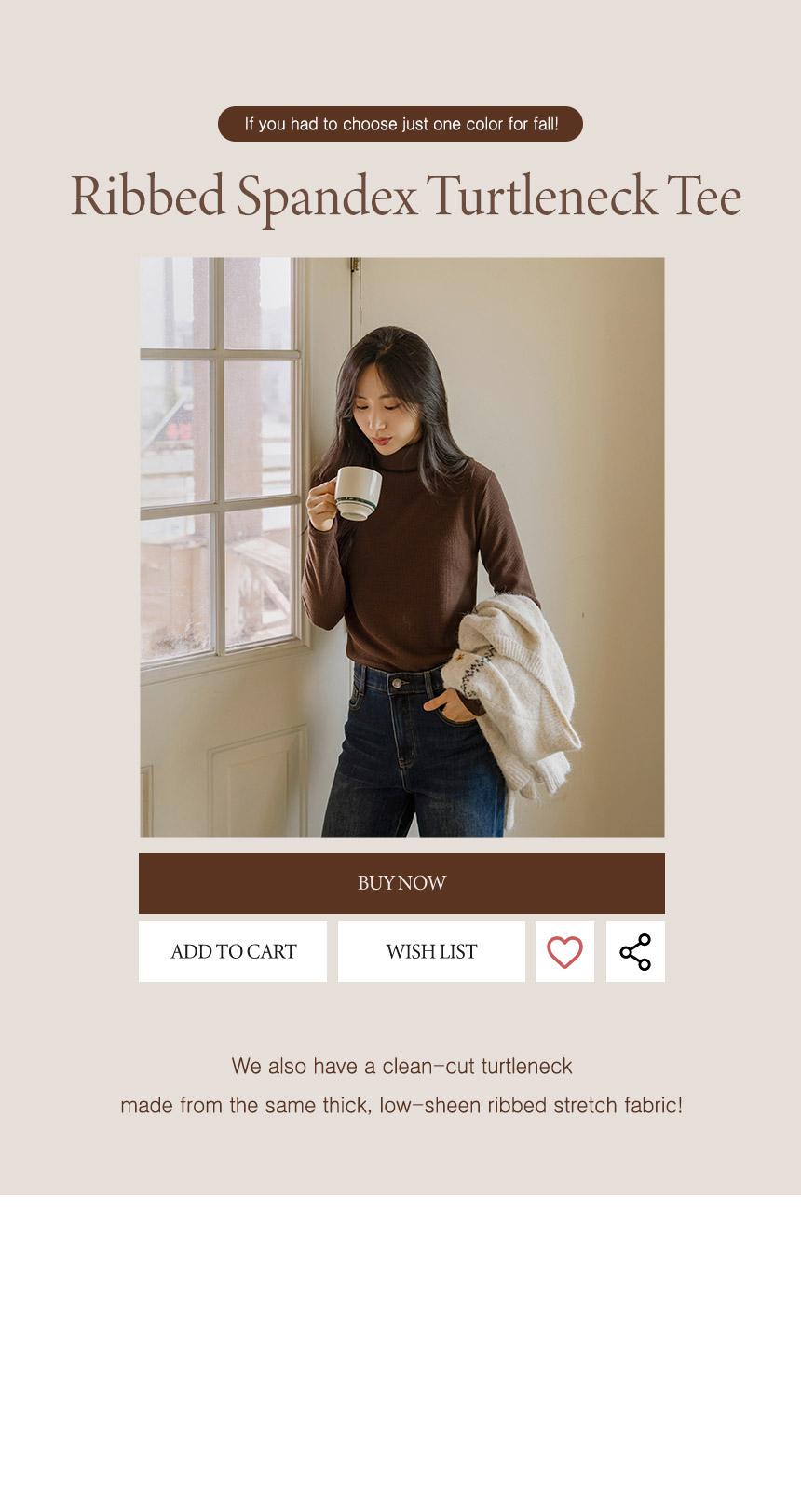
Task: Click the 'clean-cut turtleneck' description line
Action: pyautogui.click(x=401, y=1066)
